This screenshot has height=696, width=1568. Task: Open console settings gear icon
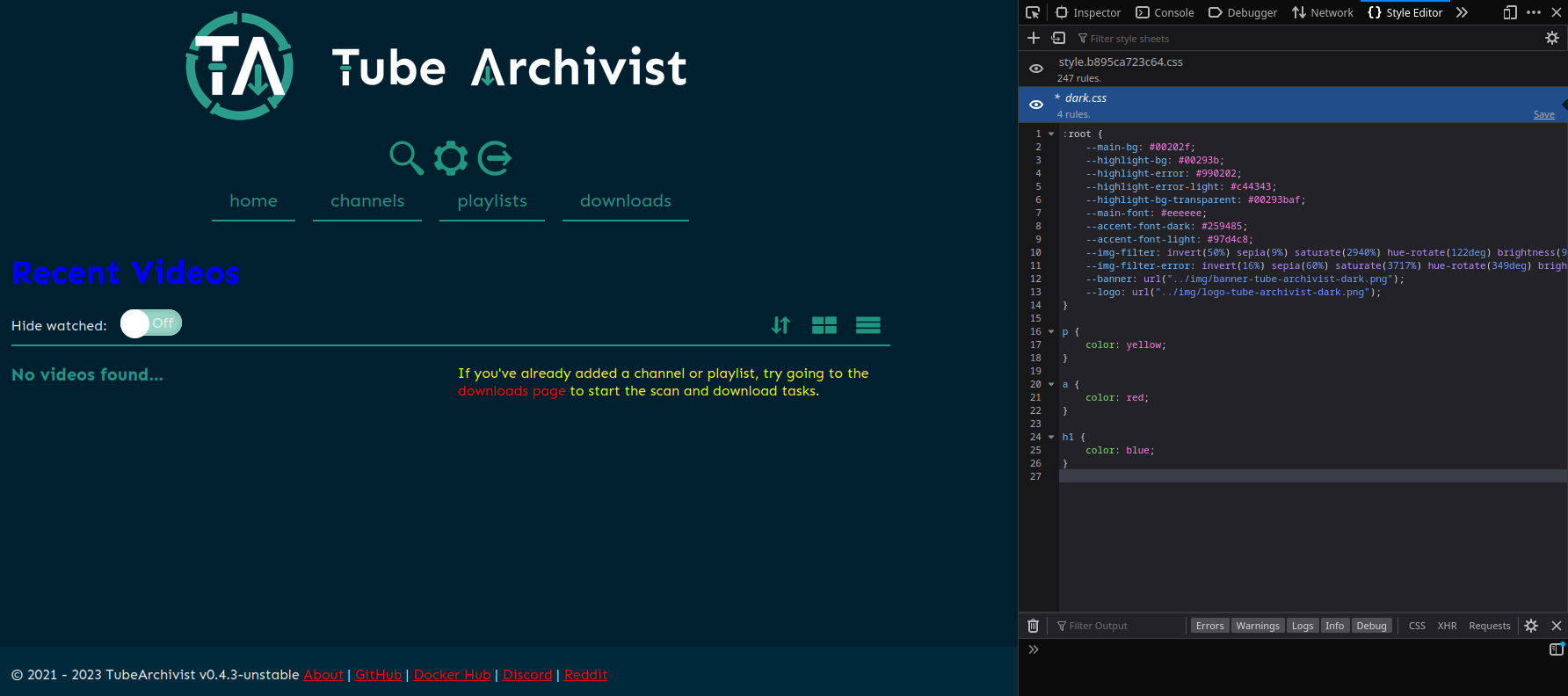click(x=1531, y=626)
